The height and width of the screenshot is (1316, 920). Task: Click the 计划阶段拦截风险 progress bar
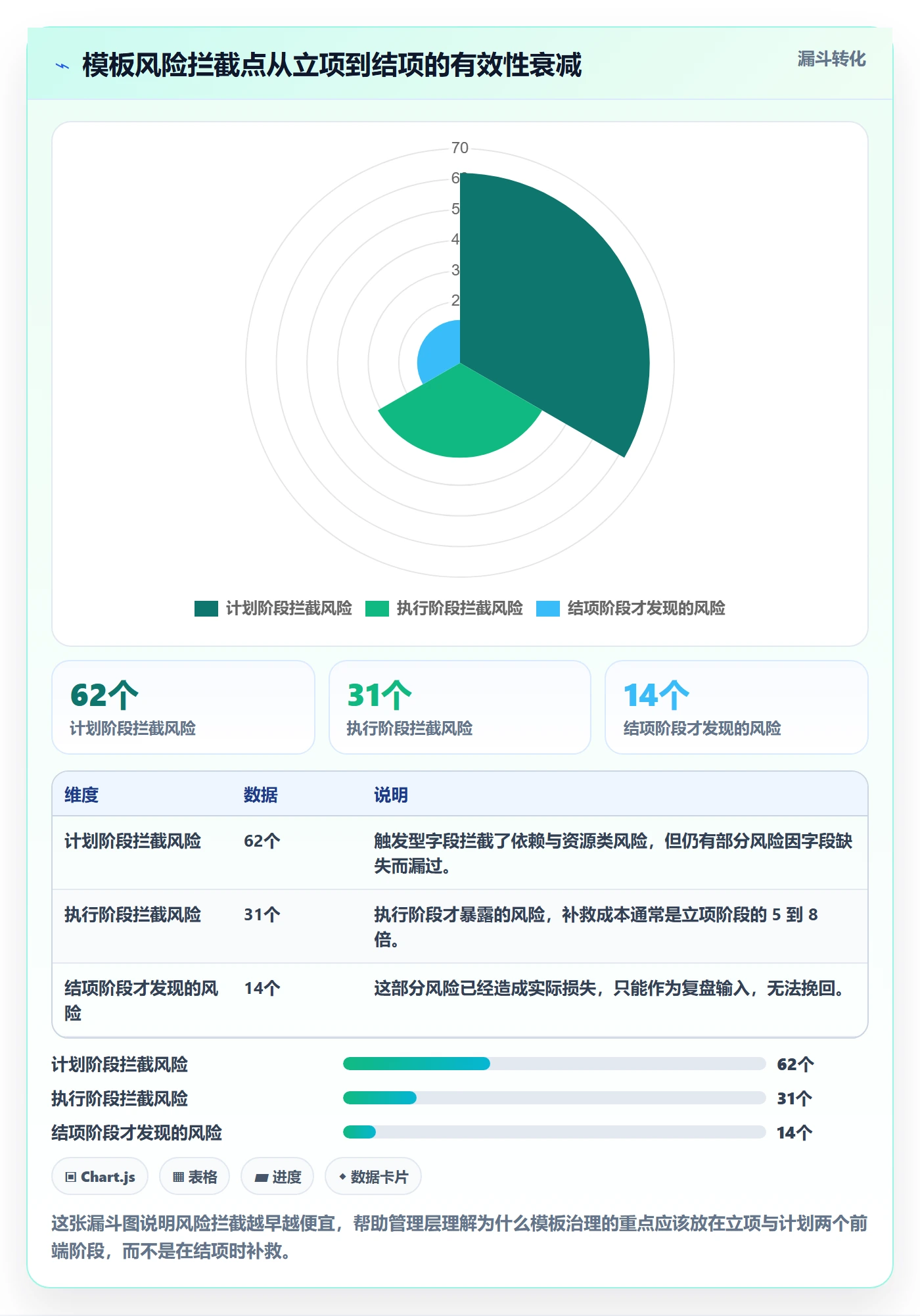tap(555, 1064)
